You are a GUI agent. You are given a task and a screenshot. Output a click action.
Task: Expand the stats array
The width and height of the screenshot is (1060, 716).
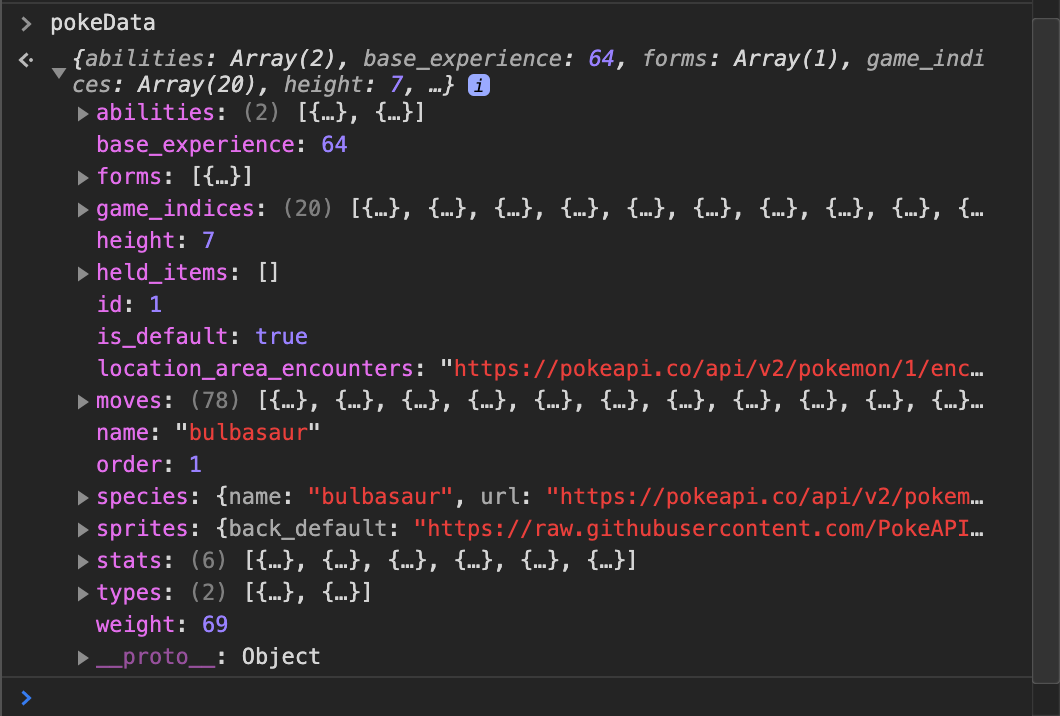(83, 561)
